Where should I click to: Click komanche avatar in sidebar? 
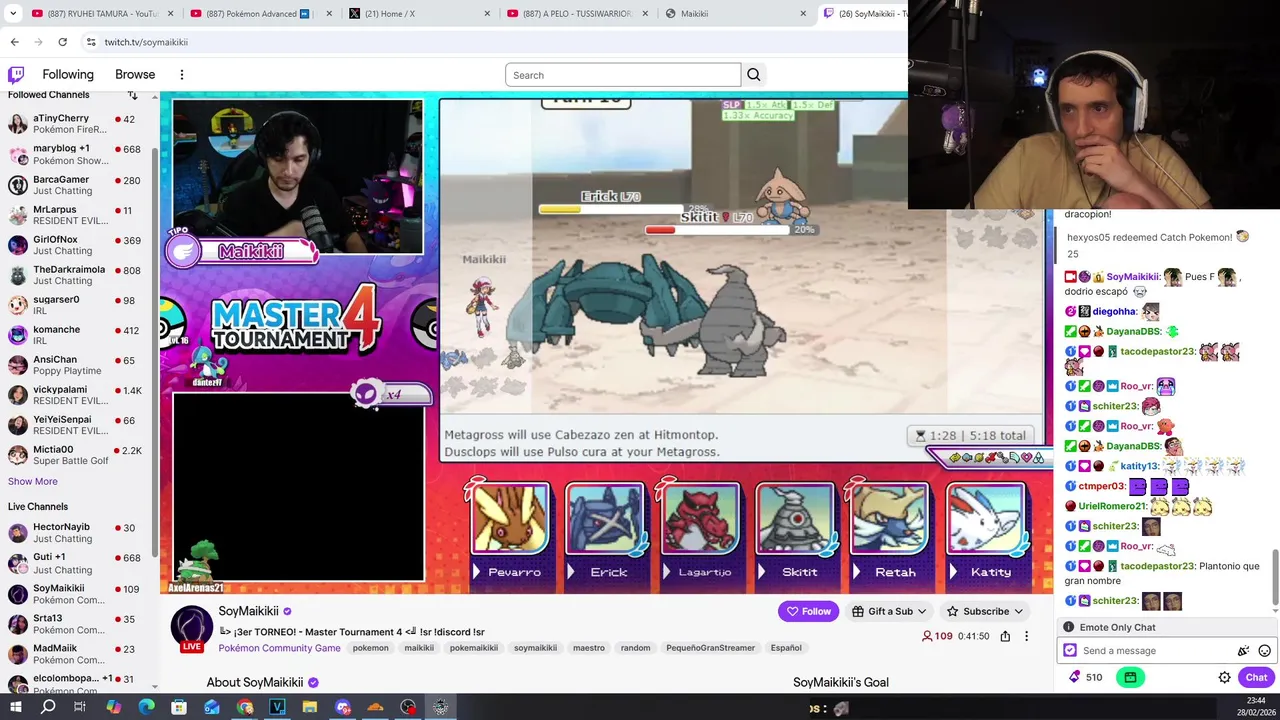17,335
